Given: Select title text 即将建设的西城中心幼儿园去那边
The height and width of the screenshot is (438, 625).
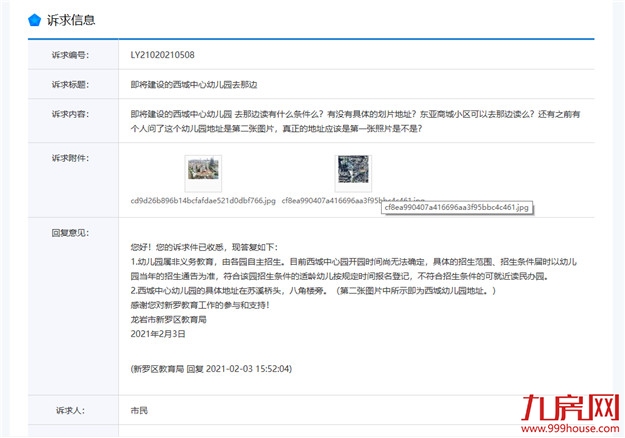Looking at the screenshot, I should tap(194, 84).
